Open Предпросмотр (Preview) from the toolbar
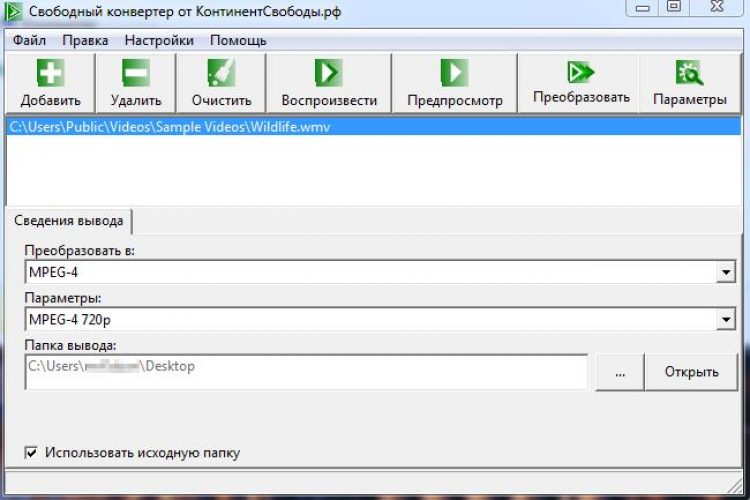Screen dimensions: 750x500 tap(454, 74)
